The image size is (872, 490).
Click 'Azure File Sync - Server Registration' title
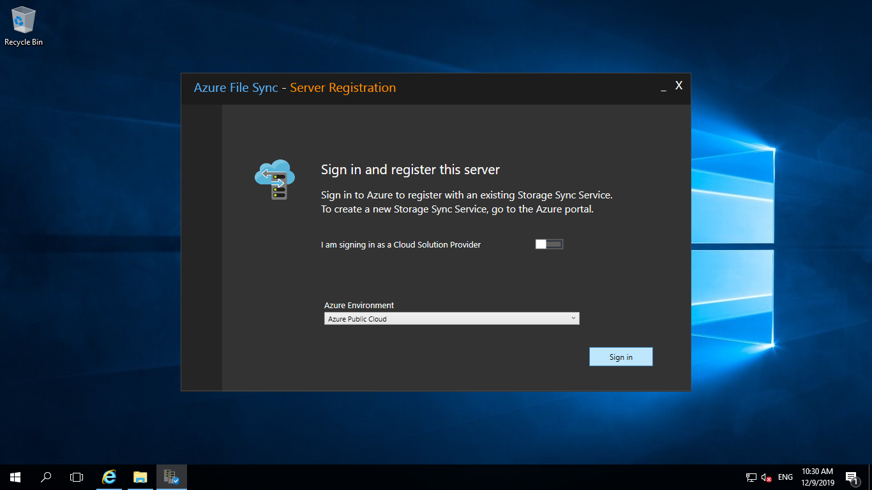[x=295, y=88]
